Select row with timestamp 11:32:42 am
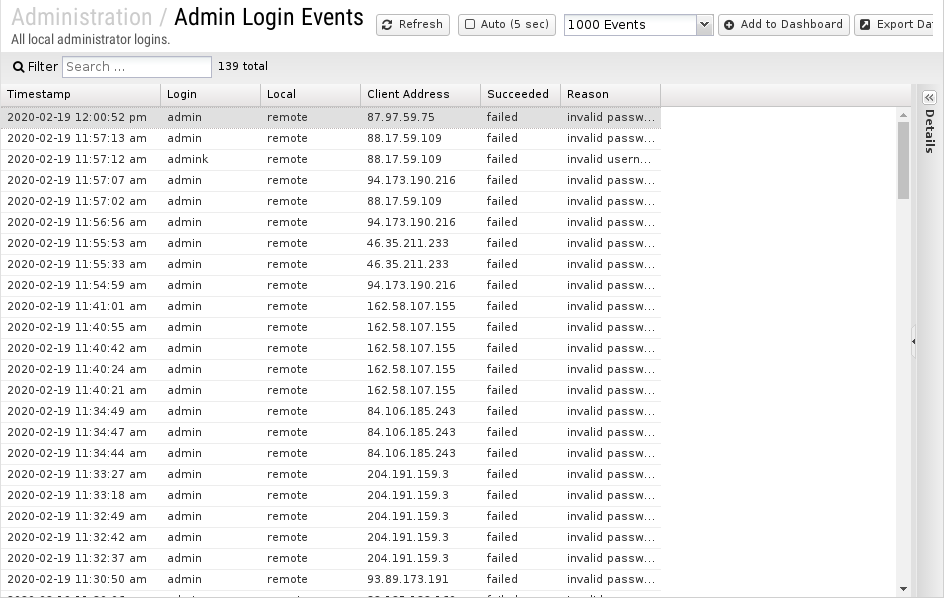This screenshot has height=598, width=944. pyautogui.click(x=331, y=538)
